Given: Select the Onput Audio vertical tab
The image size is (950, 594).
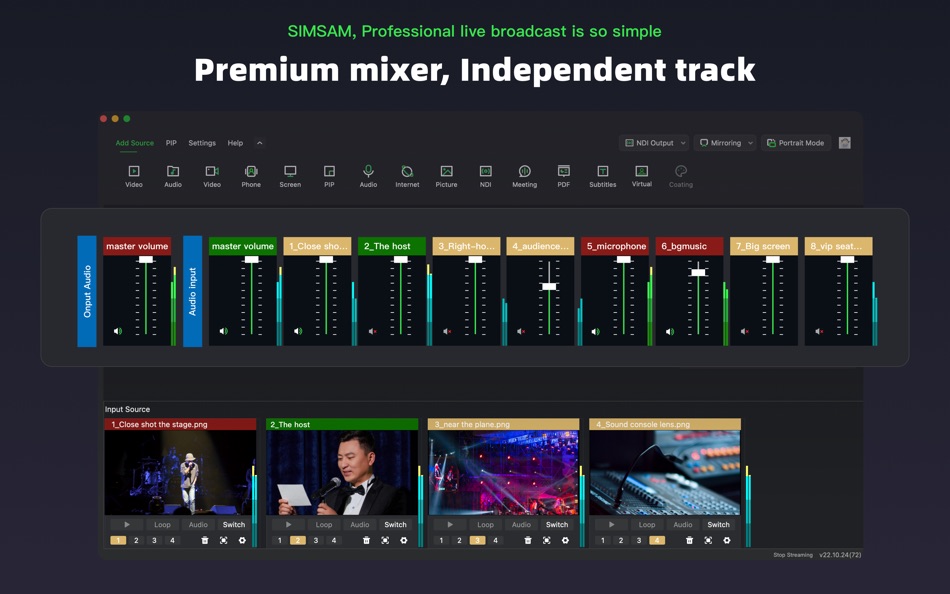Looking at the screenshot, I should (87, 291).
